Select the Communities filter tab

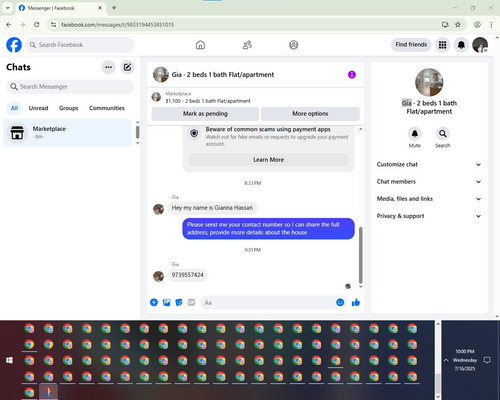tap(107, 108)
